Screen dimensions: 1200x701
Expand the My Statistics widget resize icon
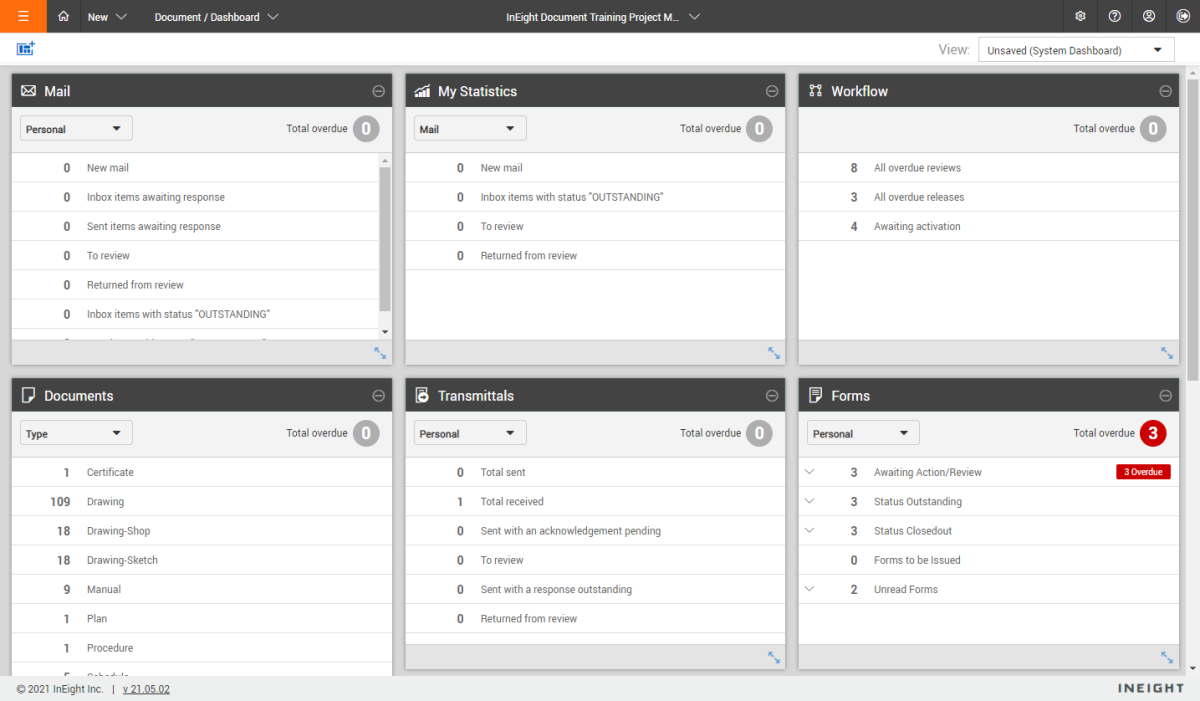(x=774, y=353)
